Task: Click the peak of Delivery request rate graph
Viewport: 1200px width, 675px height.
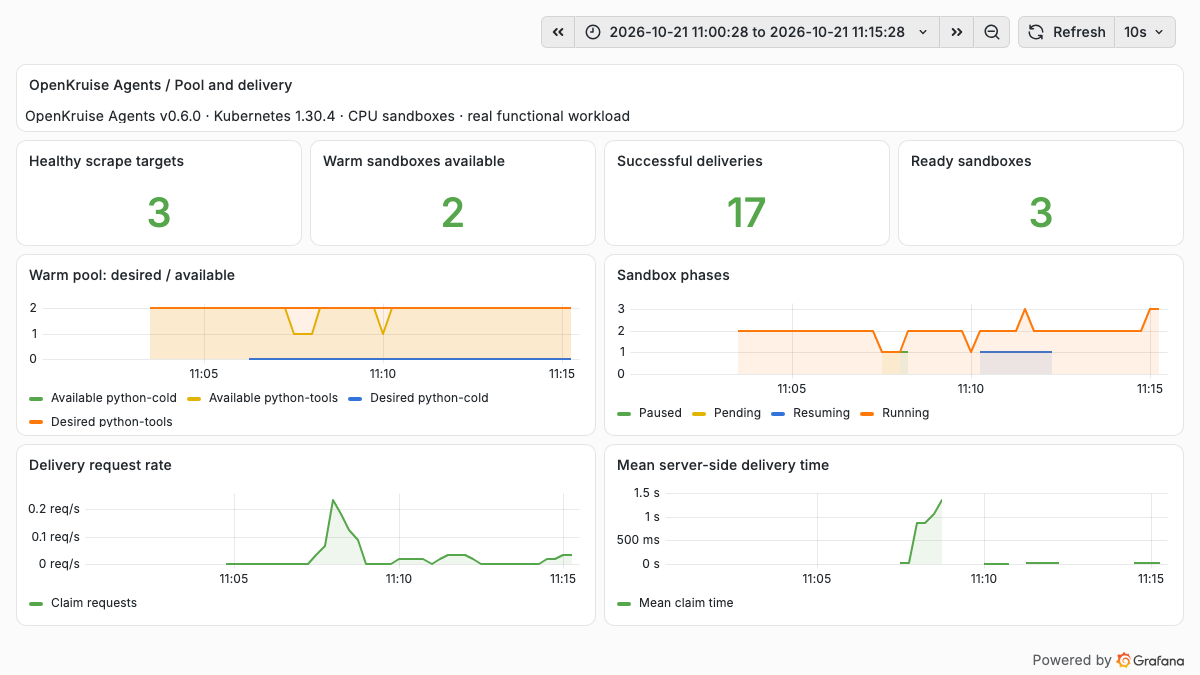Action: (333, 500)
